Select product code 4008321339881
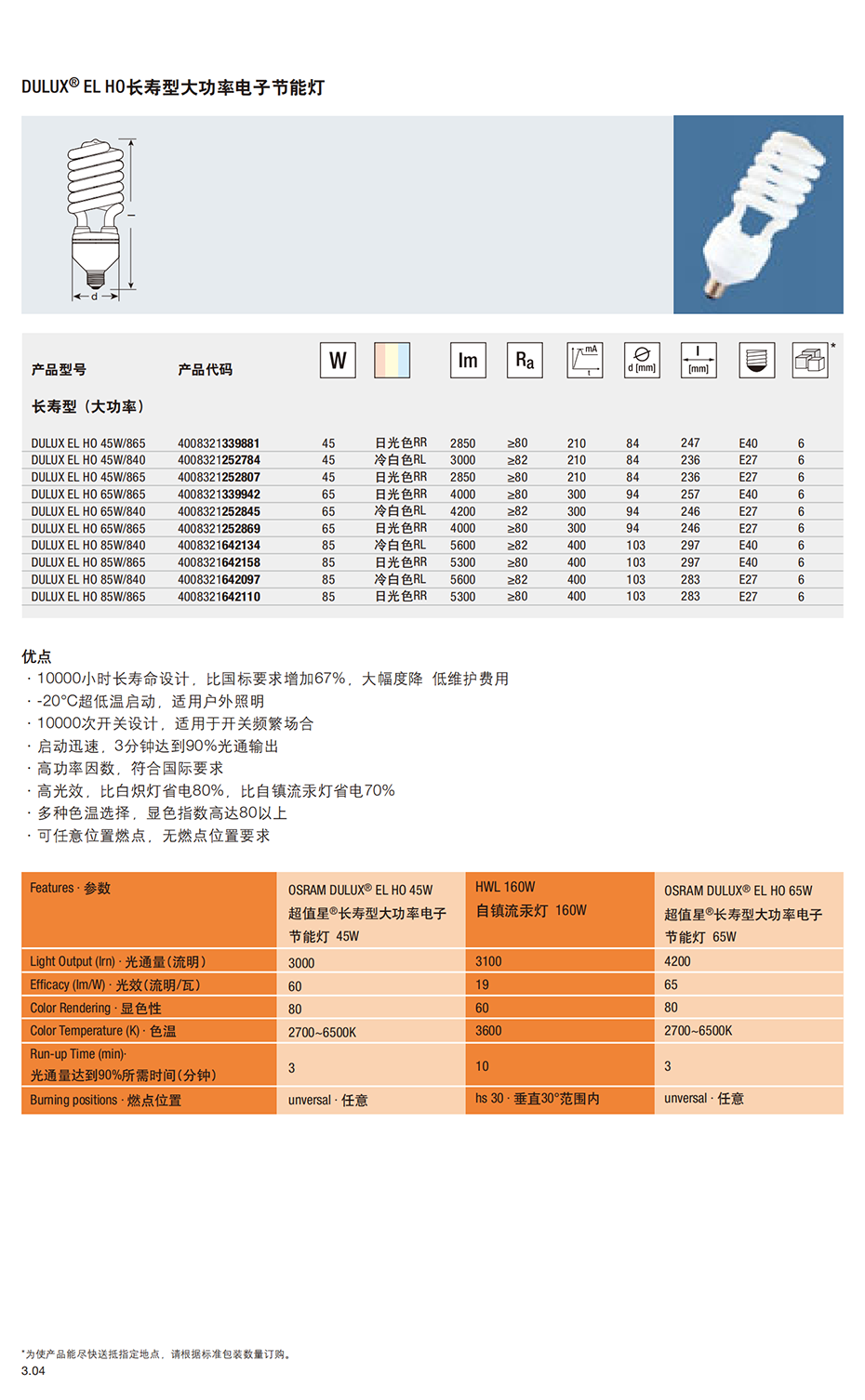This screenshot has width=865, height=1400. 219,443
